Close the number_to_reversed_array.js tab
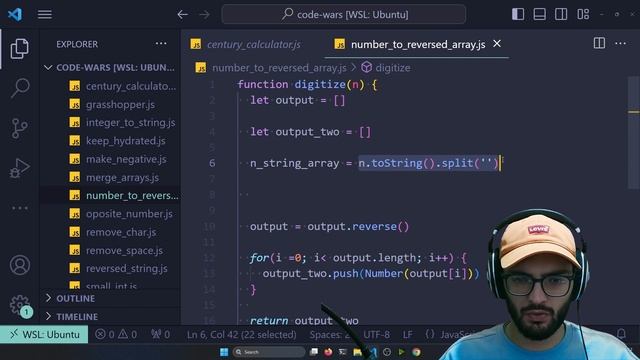Image resolution: width=640 pixels, height=360 pixels. tap(497, 43)
